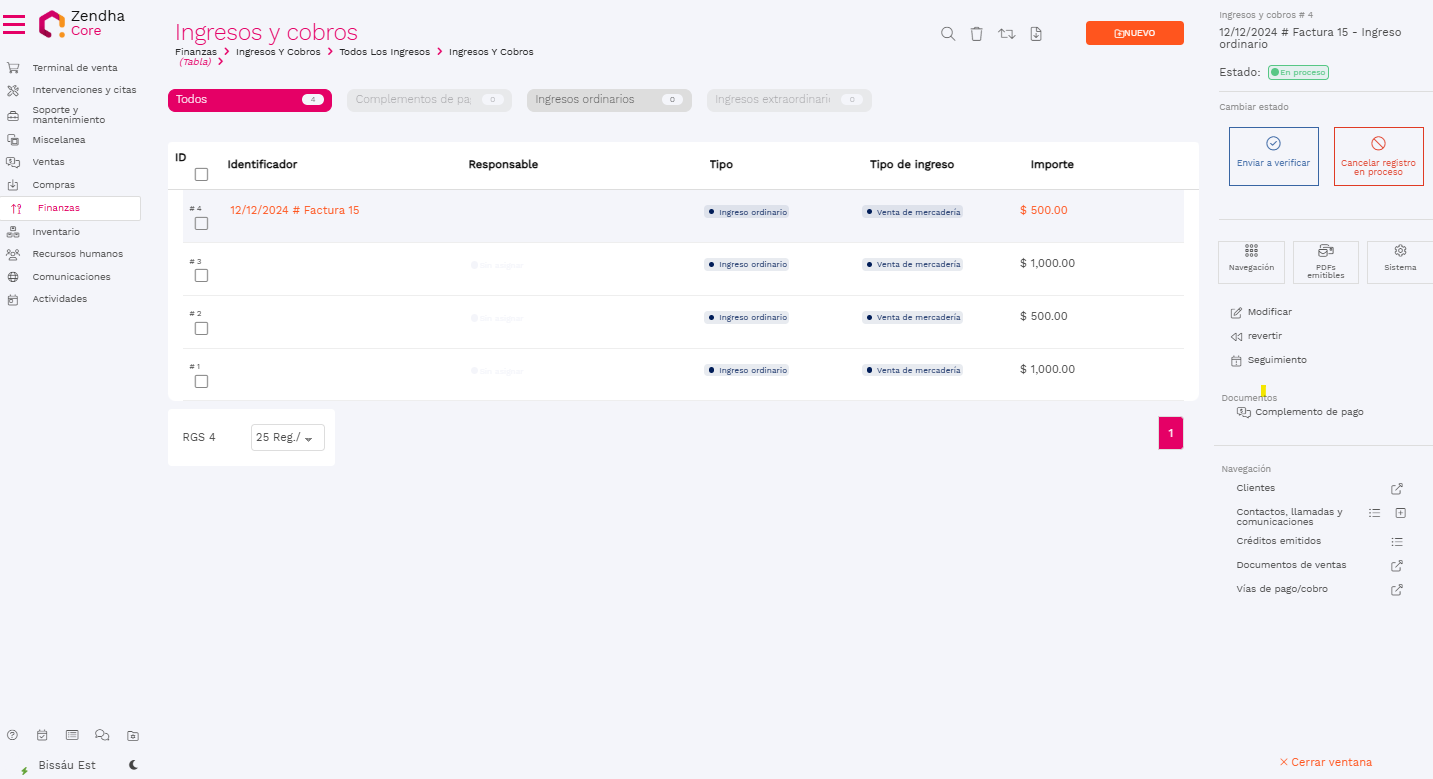Screen dimensions: 1433x779
Task: Click the search magnifier icon
Action: [948, 34]
